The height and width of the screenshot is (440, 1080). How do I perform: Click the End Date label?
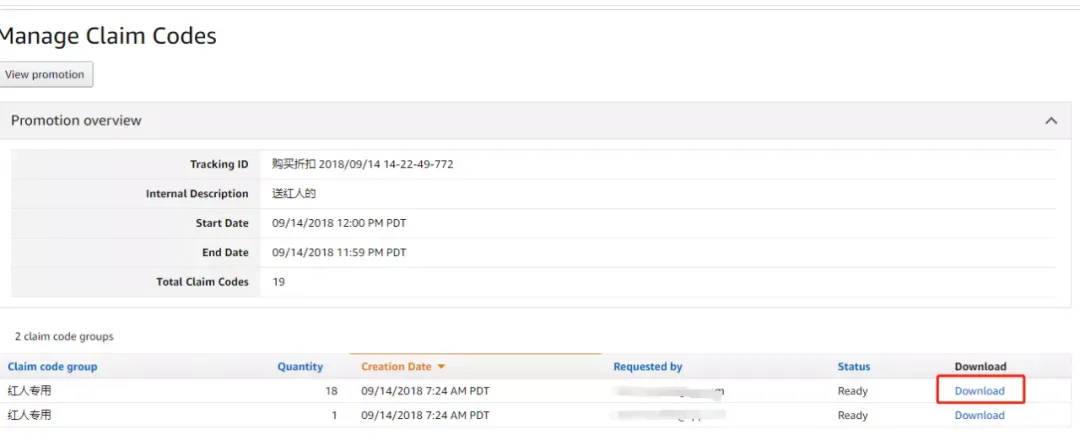pos(225,253)
